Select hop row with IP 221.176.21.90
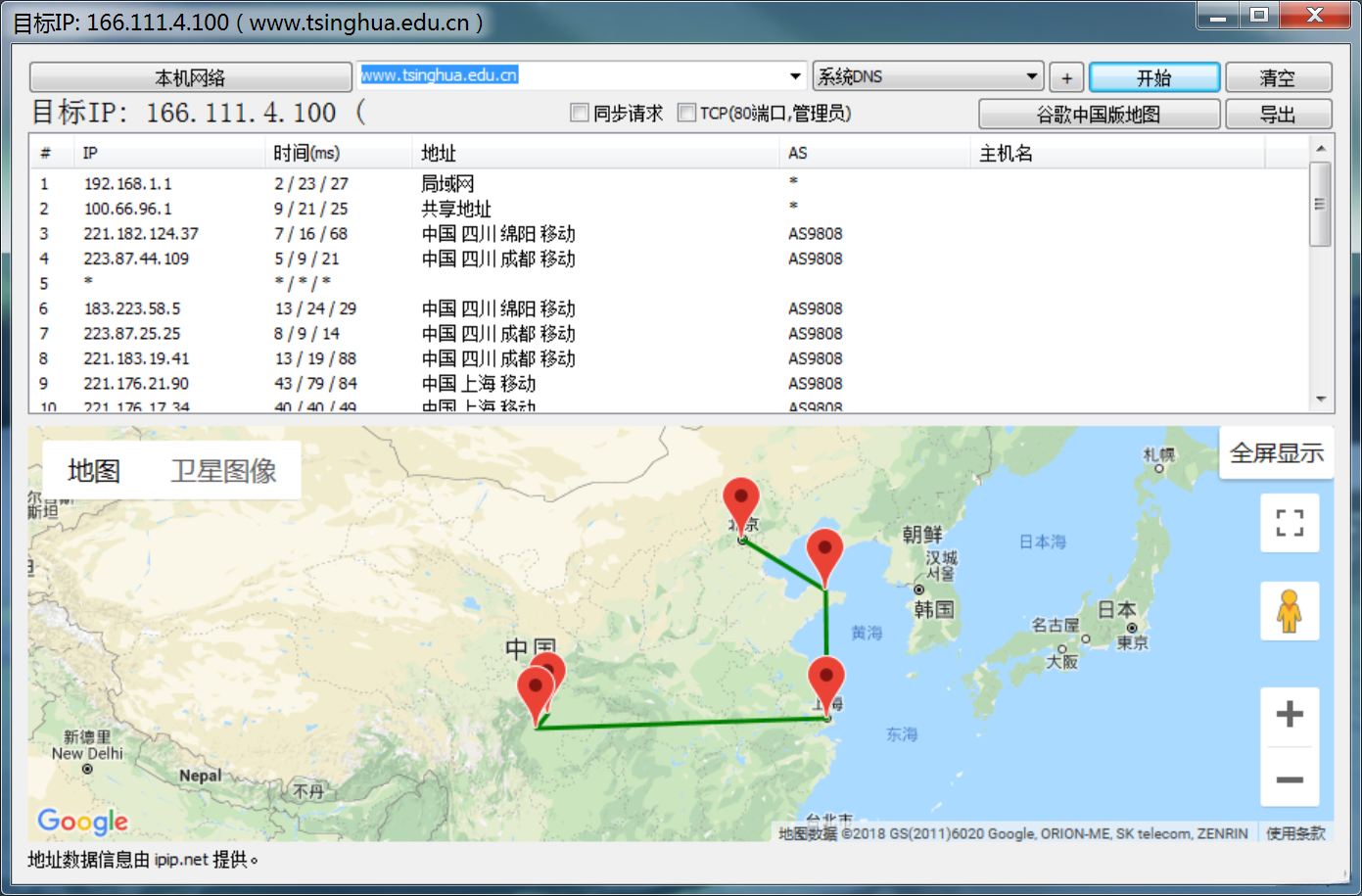This screenshot has width=1362, height=896. [x=670, y=383]
